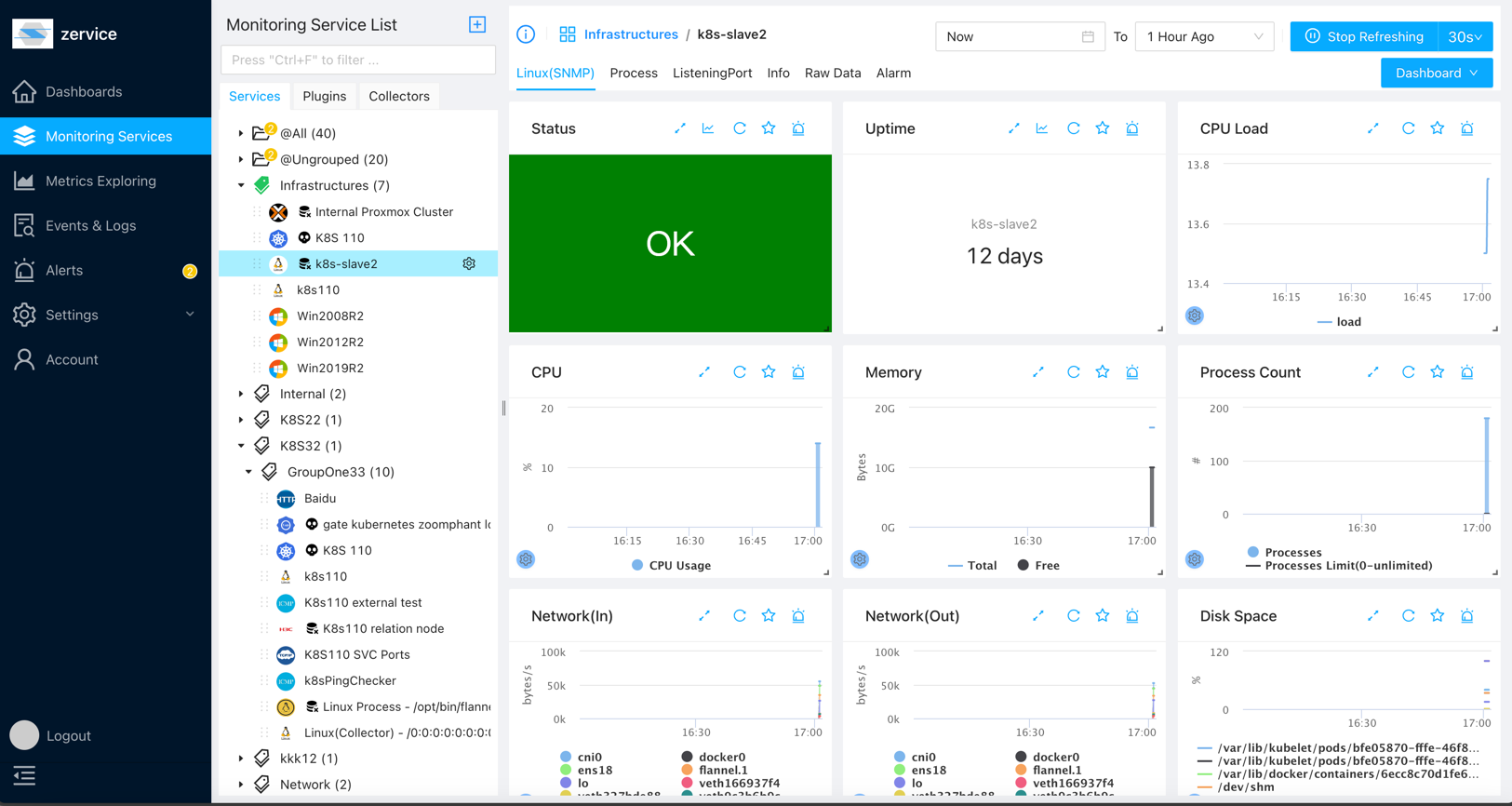Click the Stop Refreshing button
Screen dimensions: 1512x806
[1364, 36]
